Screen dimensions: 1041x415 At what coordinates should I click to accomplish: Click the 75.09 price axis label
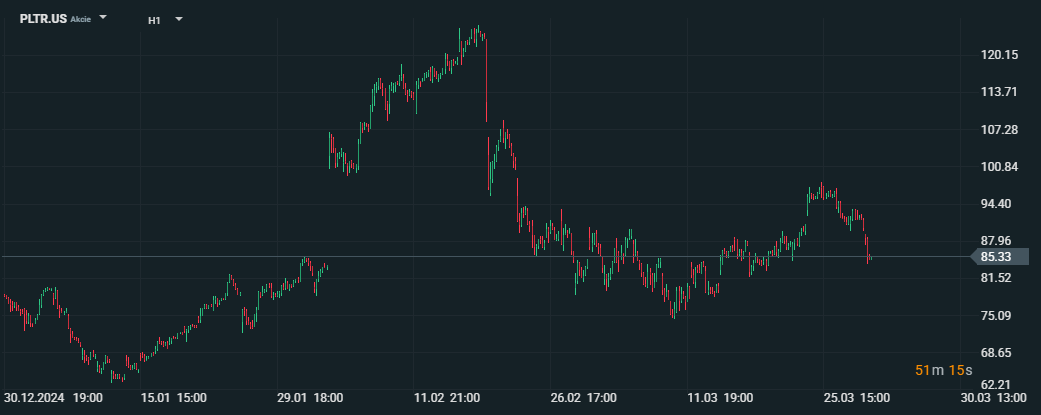[999, 315]
